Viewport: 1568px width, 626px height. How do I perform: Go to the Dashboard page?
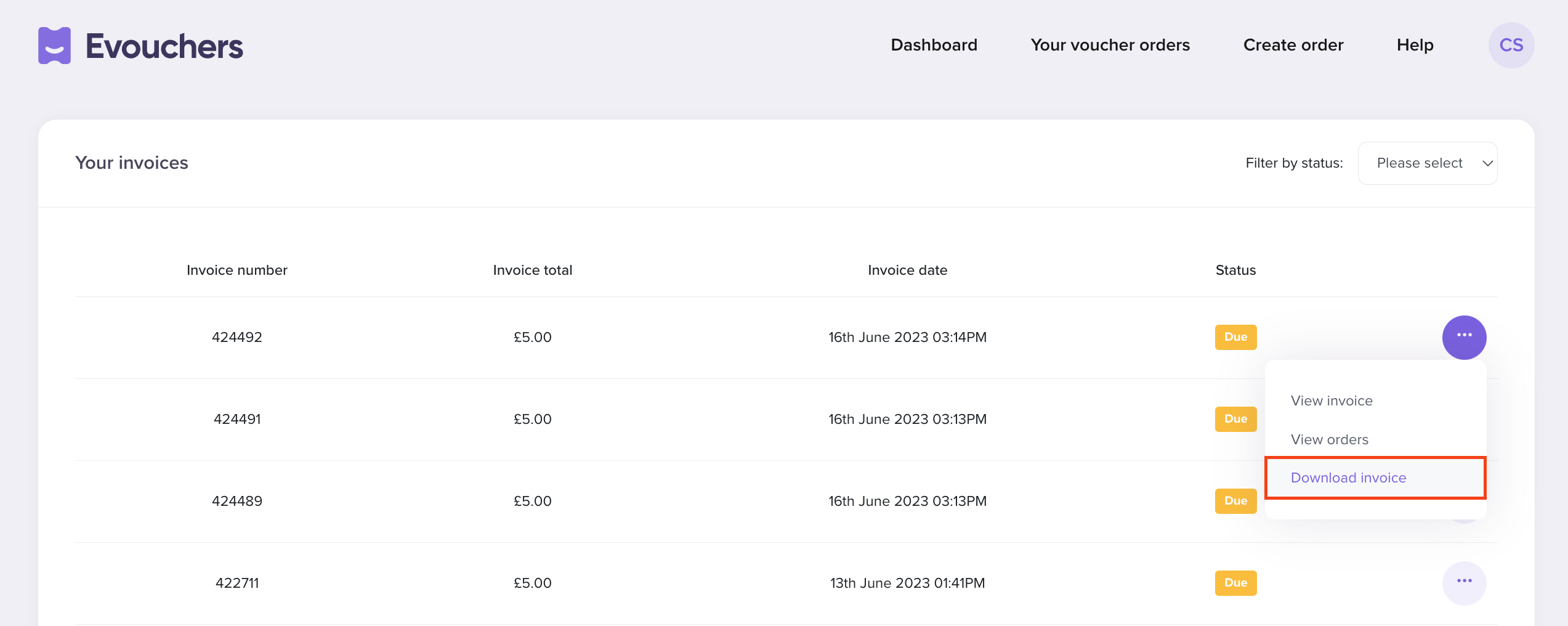[934, 45]
